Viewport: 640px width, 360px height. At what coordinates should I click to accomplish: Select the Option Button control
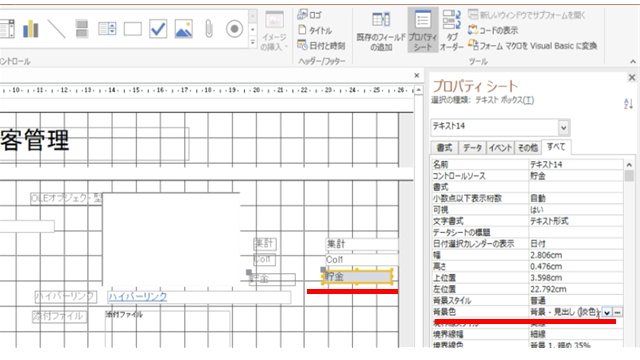(x=234, y=29)
